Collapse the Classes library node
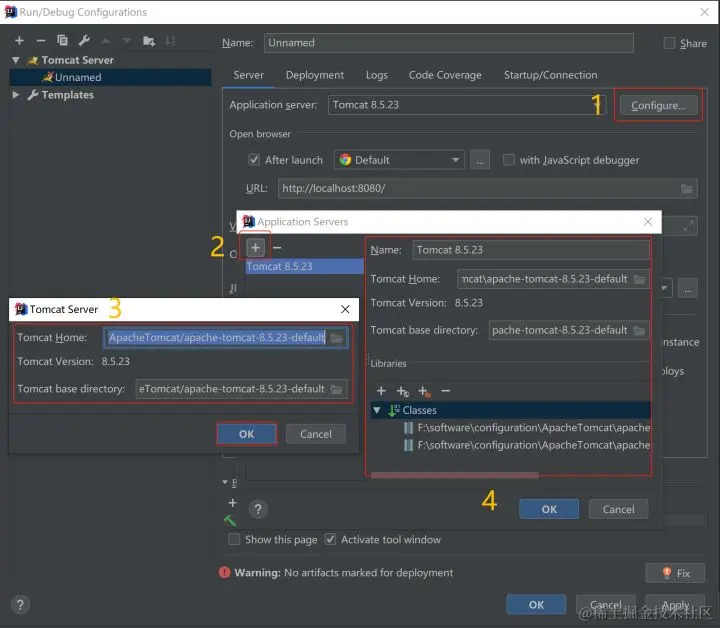Screen dimensions: 720x628 [377, 410]
